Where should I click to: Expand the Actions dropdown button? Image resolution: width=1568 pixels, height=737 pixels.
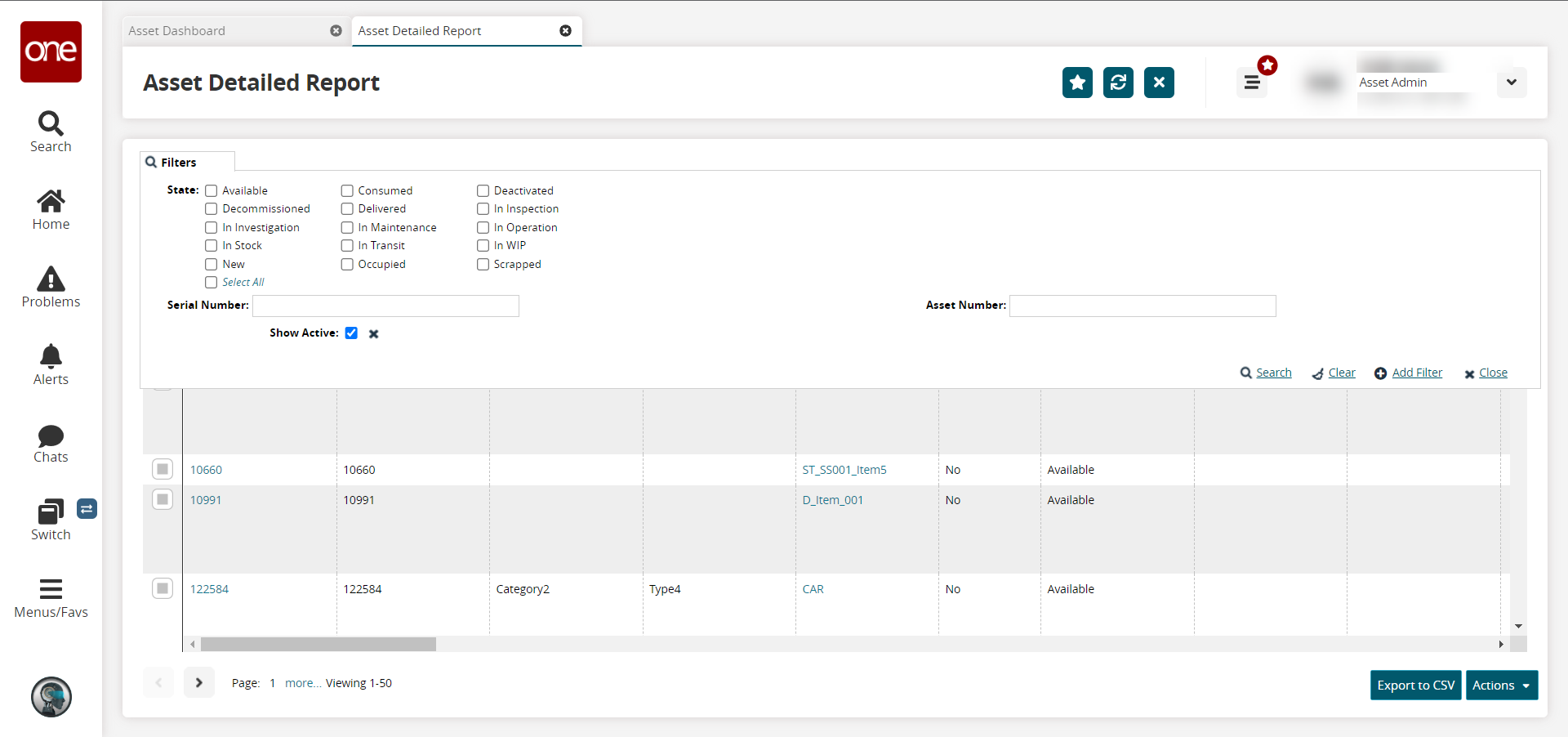point(1501,686)
